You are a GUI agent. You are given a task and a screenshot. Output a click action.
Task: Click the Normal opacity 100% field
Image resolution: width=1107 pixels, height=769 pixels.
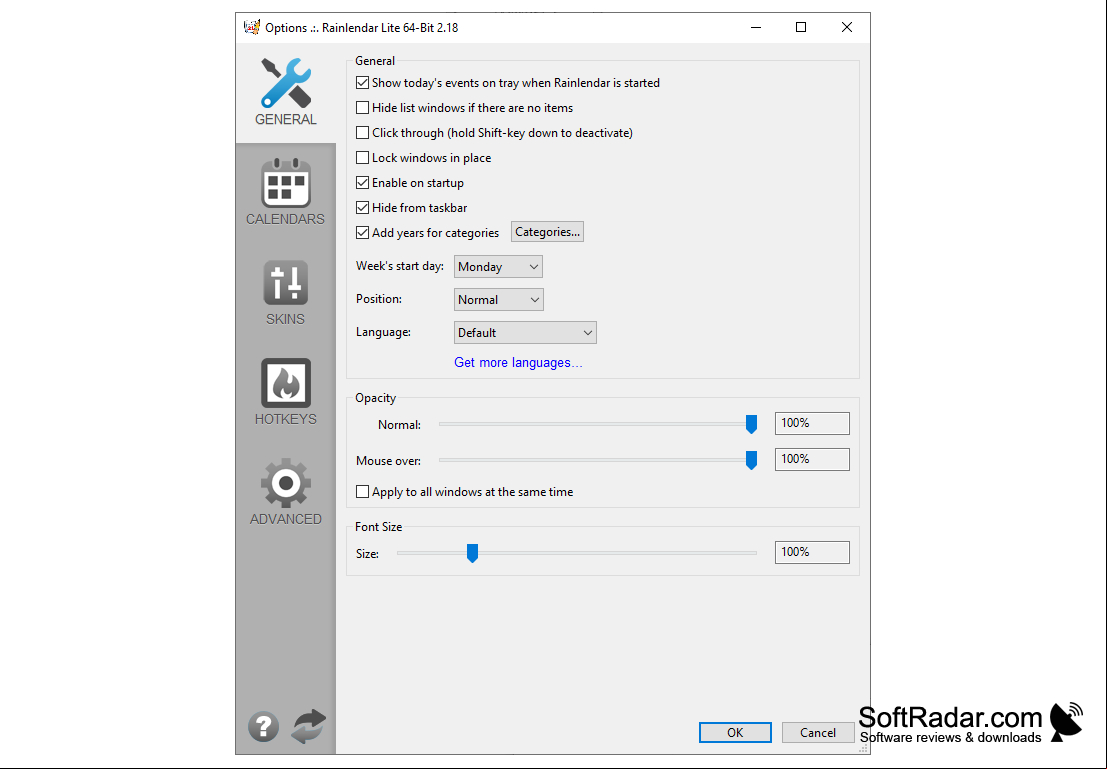pyautogui.click(x=812, y=423)
